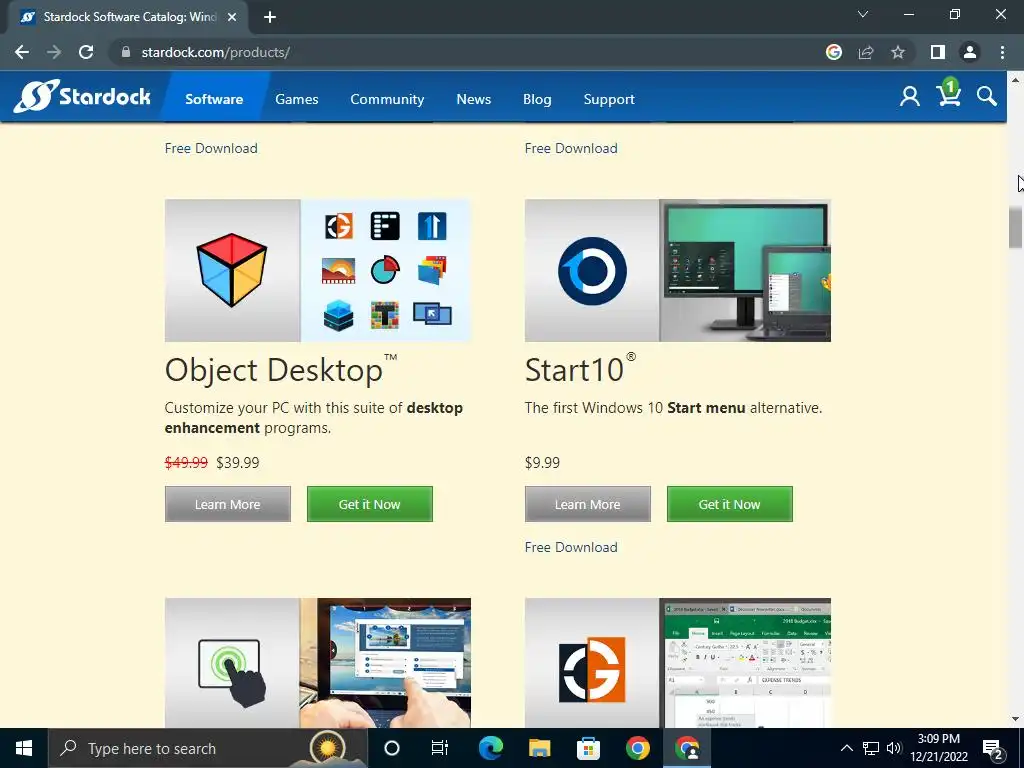Click Free Download link under Start10

click(x=571, y=547)
